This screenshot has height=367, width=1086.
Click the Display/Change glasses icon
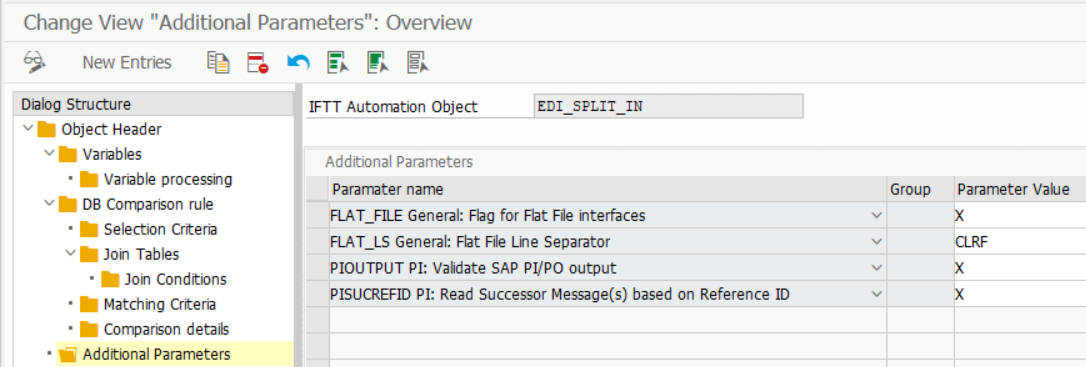click(x=34, y=62)
